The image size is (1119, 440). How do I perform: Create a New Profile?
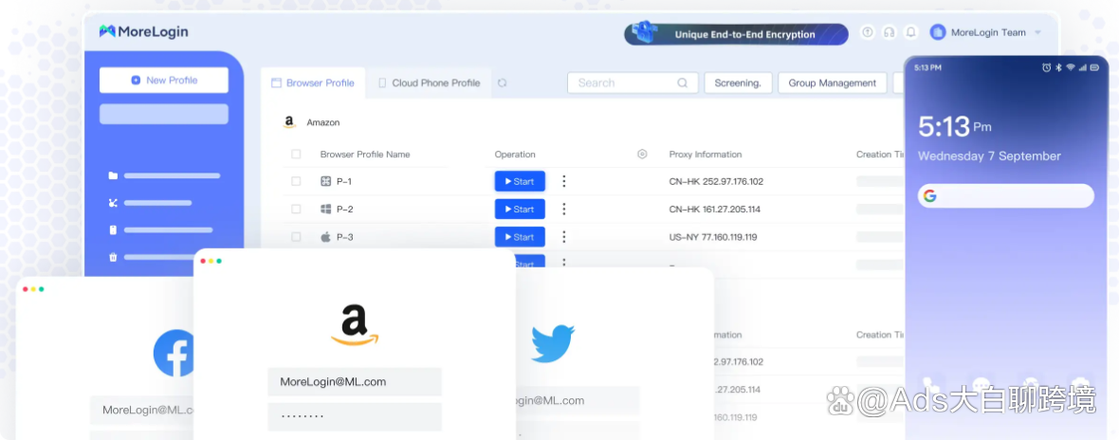pyautogui.click(x=163, y=80)
